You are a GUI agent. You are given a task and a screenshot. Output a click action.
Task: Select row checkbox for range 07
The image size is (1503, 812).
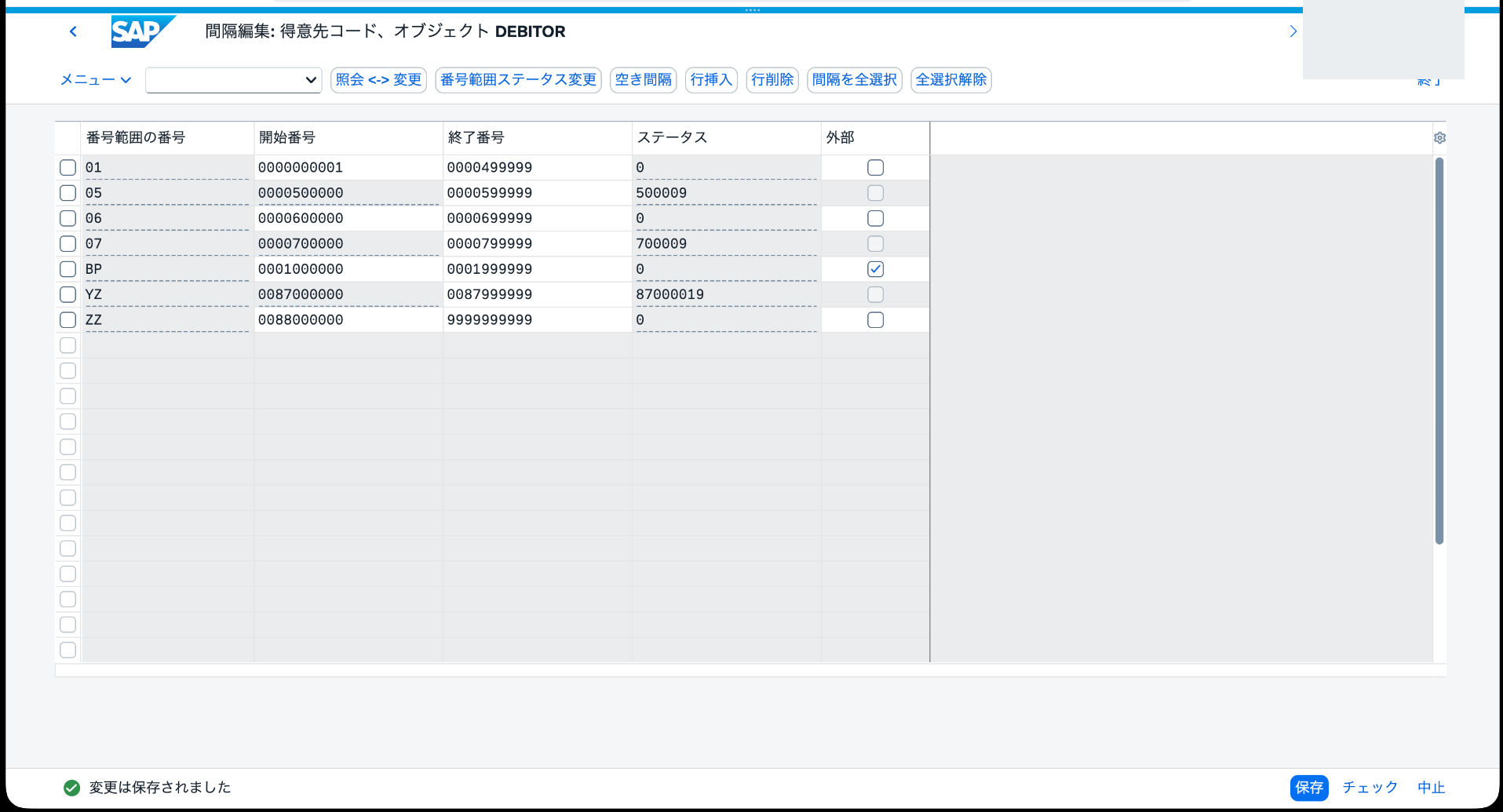click(x=68, y=244)
